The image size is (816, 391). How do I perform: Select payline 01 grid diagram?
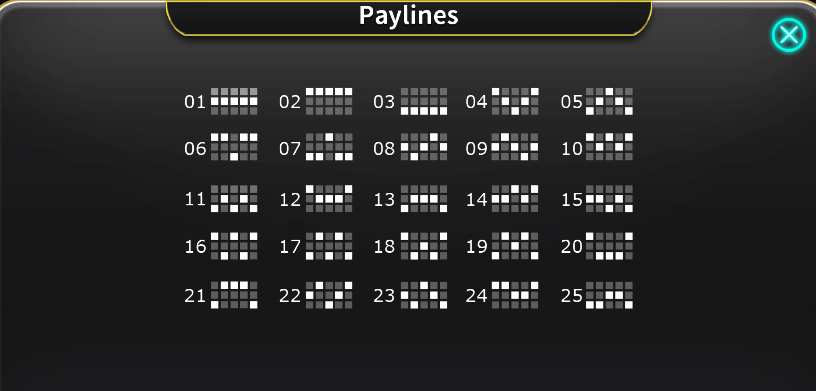[x=234, y=101]
